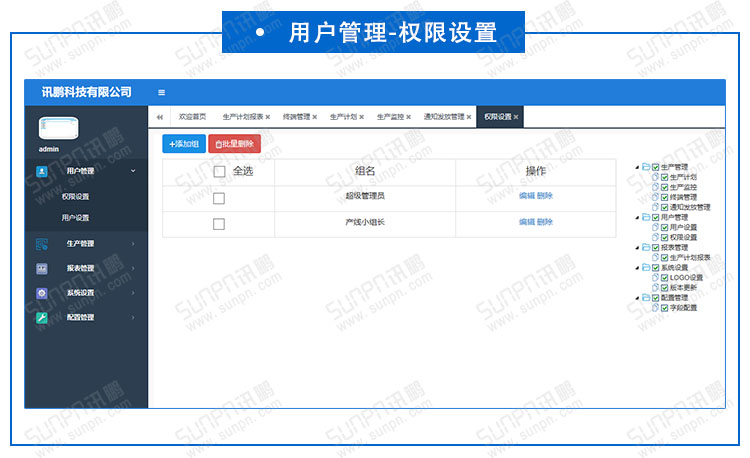Expand the 配置管理 sidebar menu arrow

133,317
